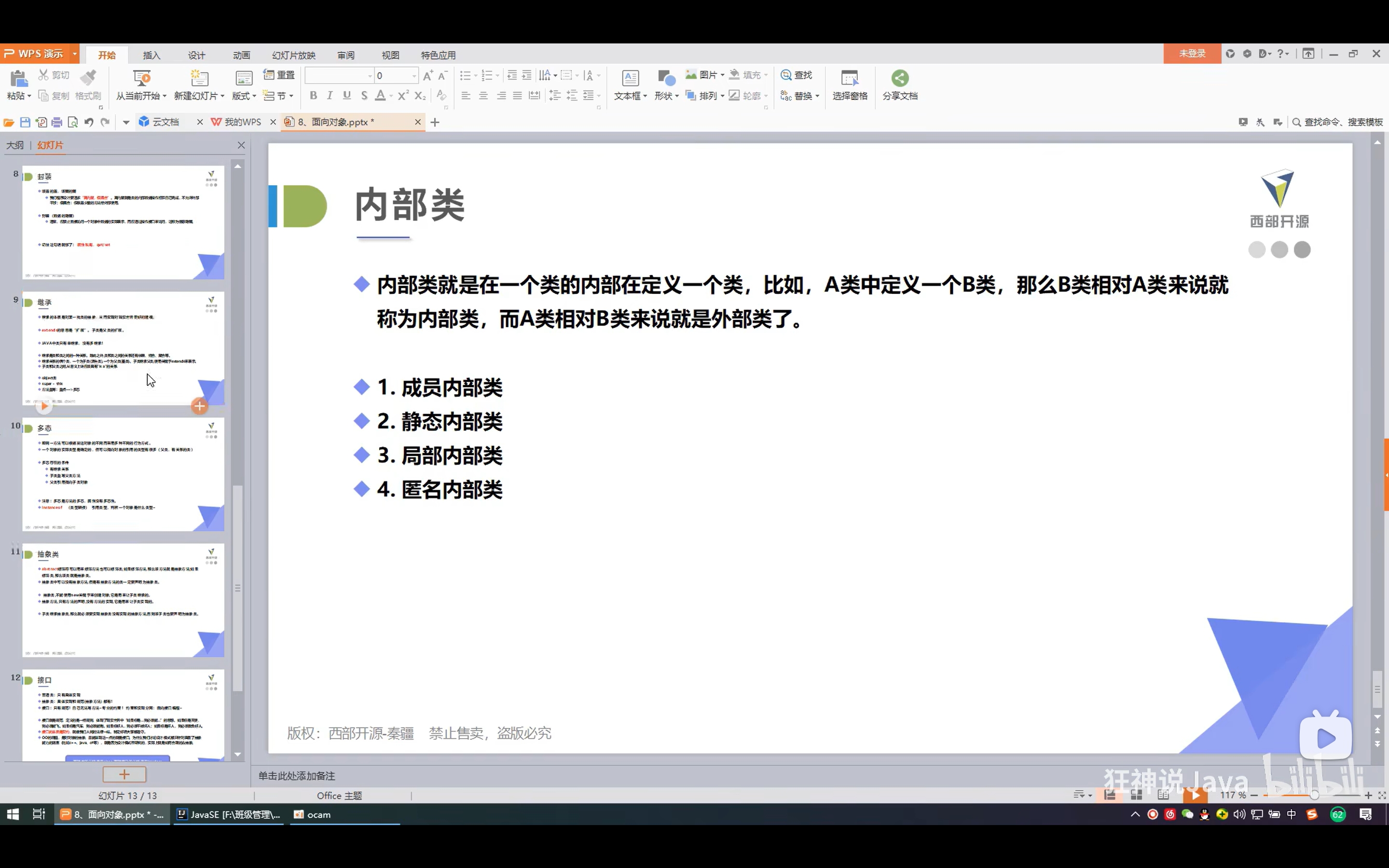Switch to the 插入 ribbon tab
The width and height of the screenshot is (1389, 868).
151,55
